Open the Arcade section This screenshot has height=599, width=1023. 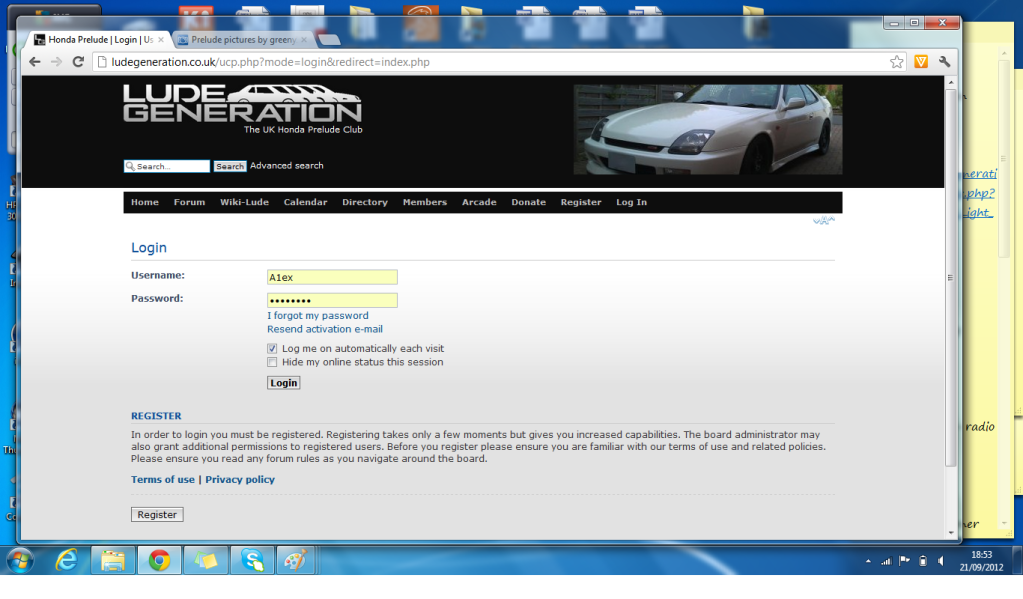479,202
